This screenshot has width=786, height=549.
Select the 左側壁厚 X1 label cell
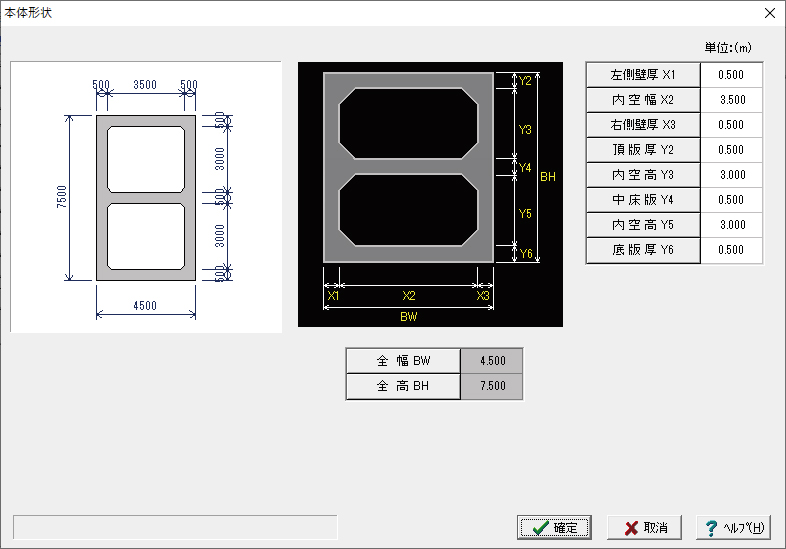coord(643,75)
